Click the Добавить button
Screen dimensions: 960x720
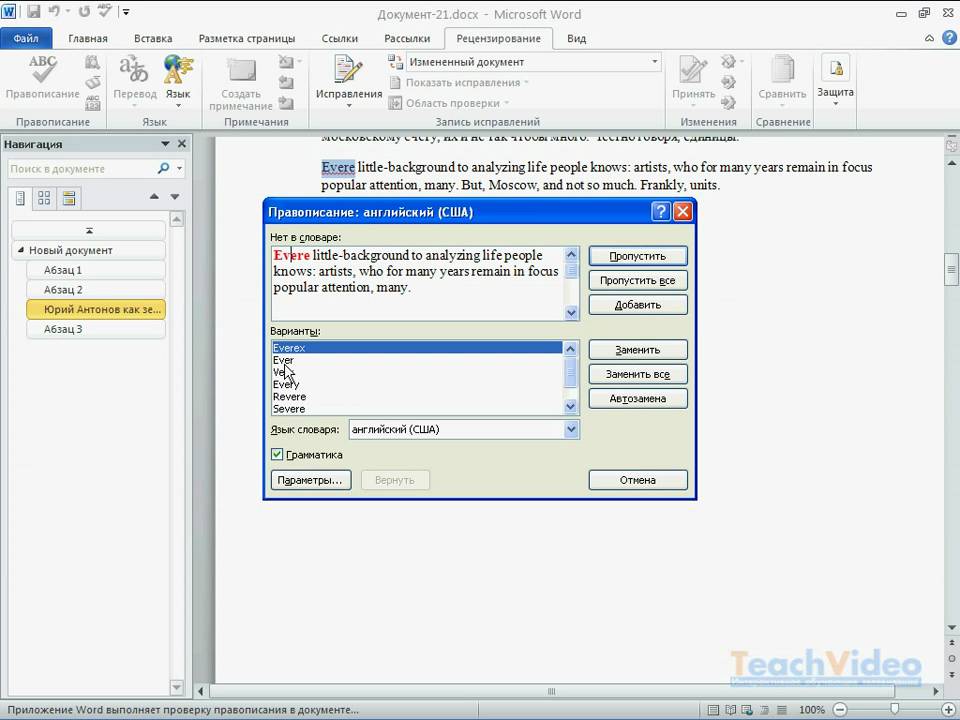638,305
